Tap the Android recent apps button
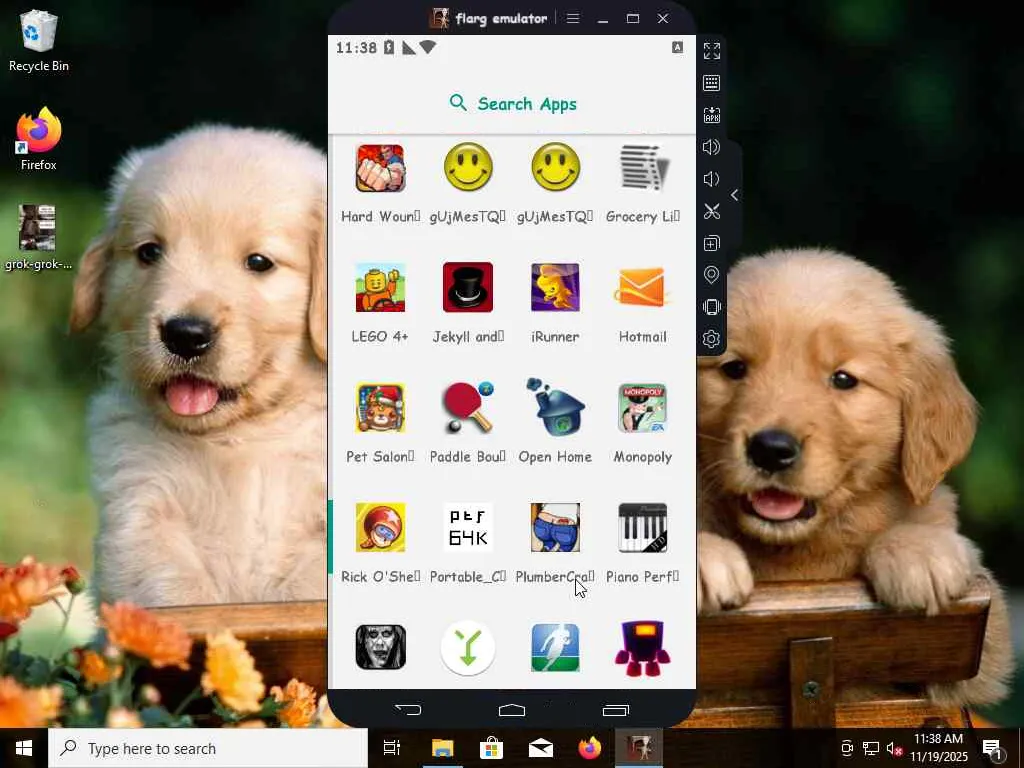The height and width of the screenshot is (768, 1024). point(616,709)
